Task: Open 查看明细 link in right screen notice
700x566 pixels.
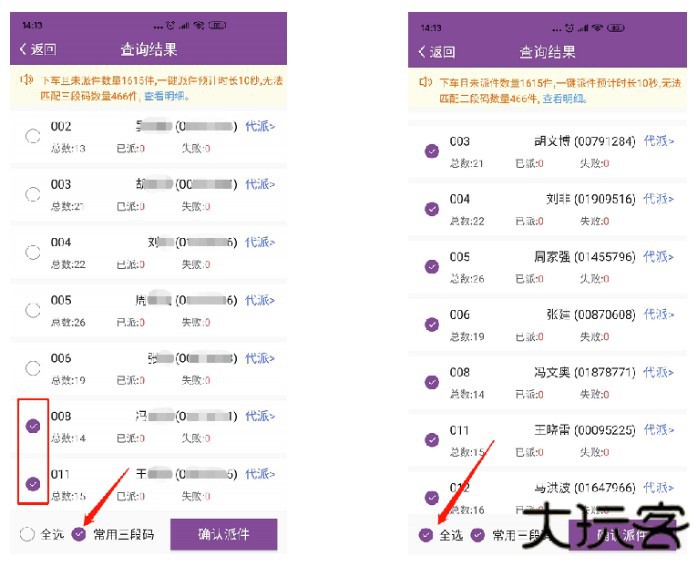Action: [x=564, y=99]
